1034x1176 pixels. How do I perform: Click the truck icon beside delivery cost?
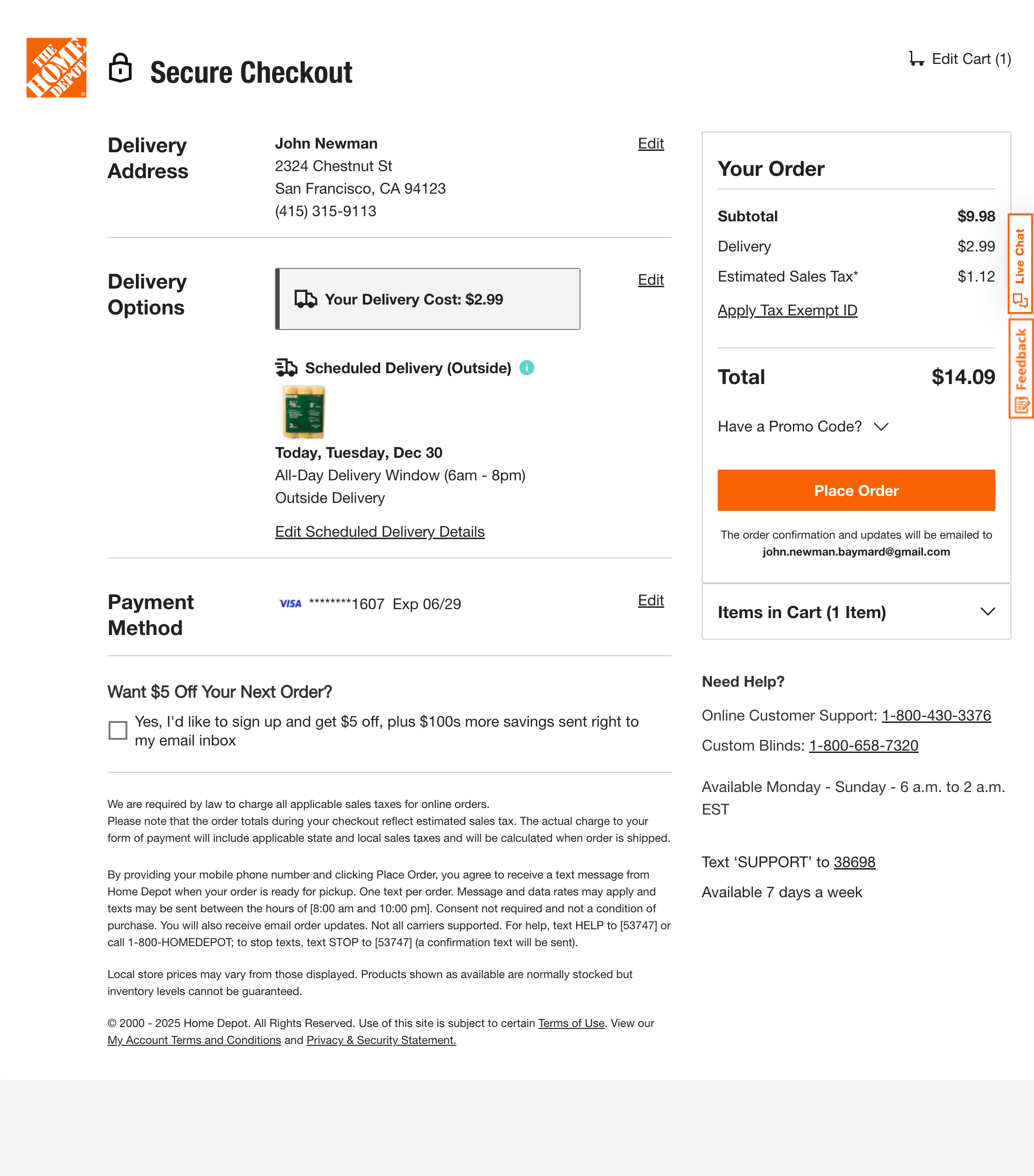click(305, 298)
